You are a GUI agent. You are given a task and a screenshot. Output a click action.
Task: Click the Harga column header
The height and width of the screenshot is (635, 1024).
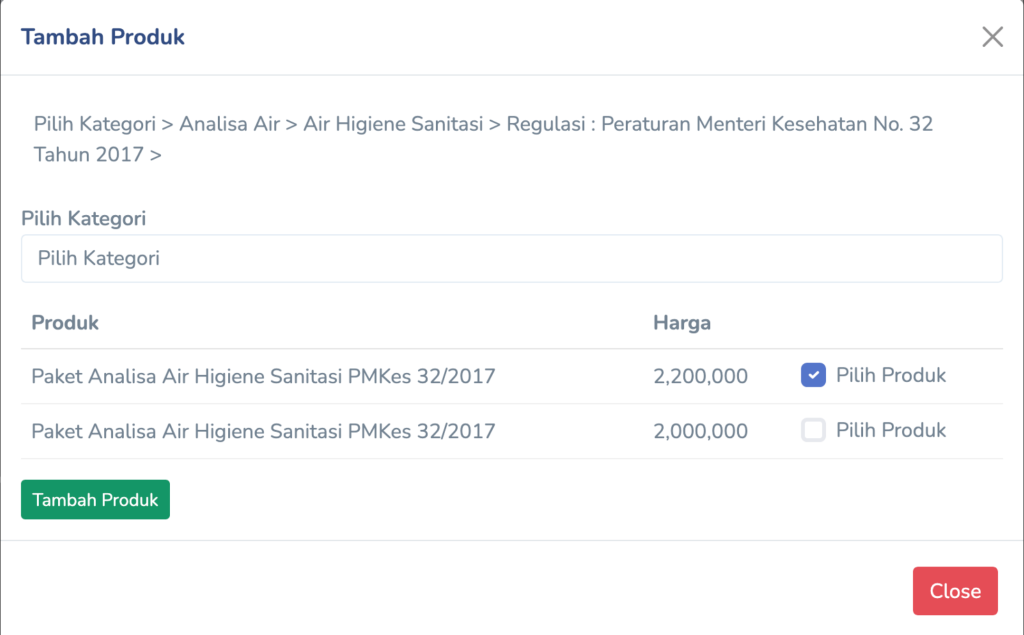click(x=682, y=323)
